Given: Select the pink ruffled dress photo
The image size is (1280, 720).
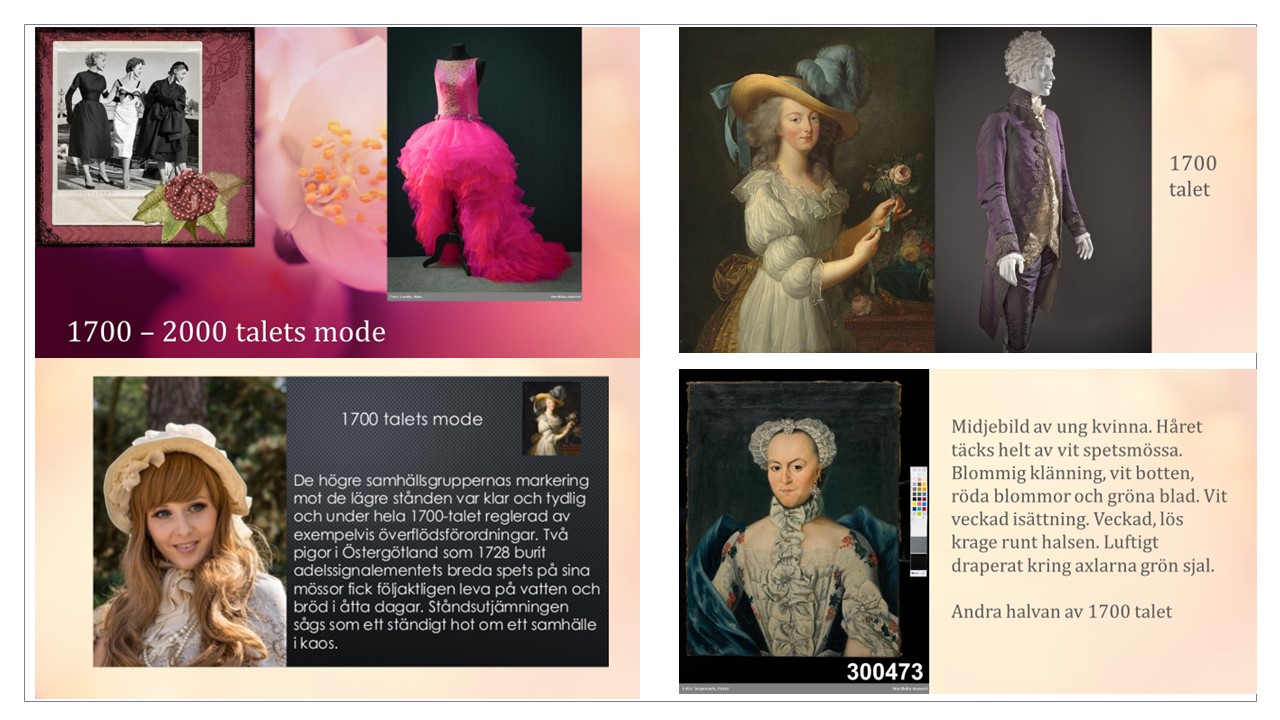Looking at the screenshot, I should coord(484,160).
